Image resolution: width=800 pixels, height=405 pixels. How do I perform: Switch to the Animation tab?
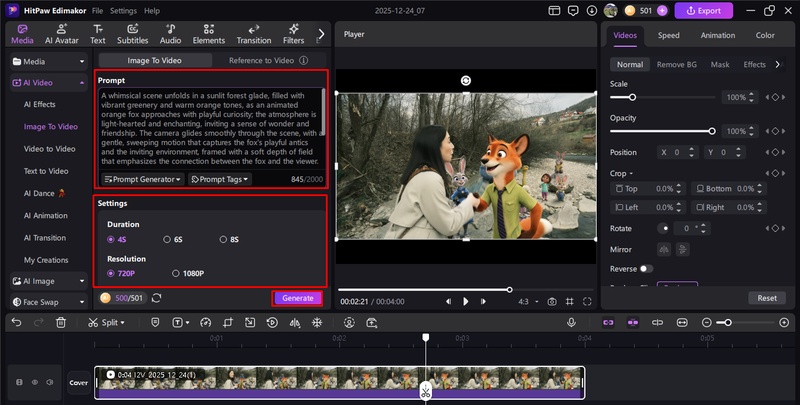pos(718,35)
